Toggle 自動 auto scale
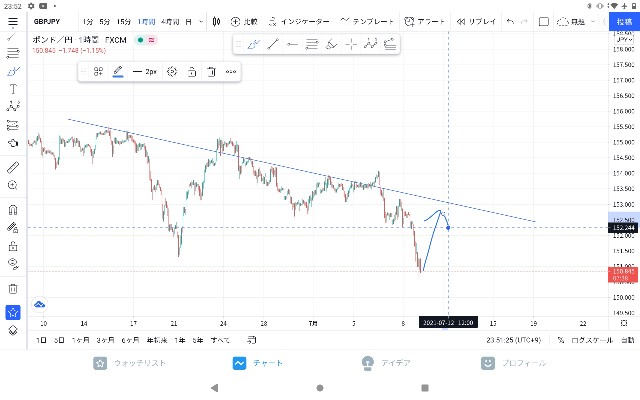The height and width of the screenshot is (400, 640). [x=628, y=340]
